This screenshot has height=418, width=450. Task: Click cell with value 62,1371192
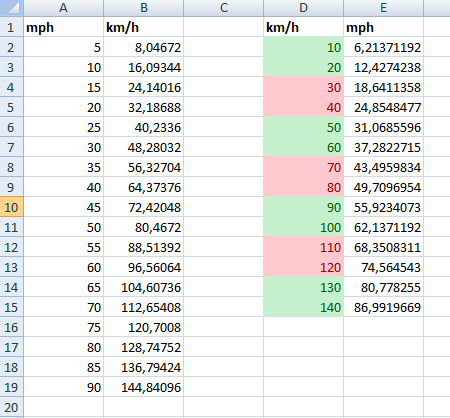tap(384, 227)
